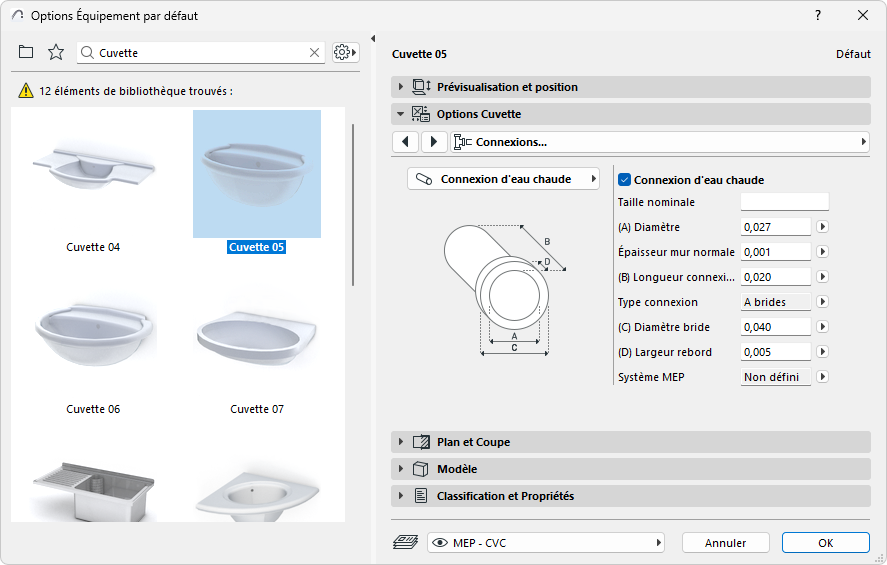Open the search settings gear menu
This screenshot has height=565, width=887.
pyautogui.click(x=345, y=52)
